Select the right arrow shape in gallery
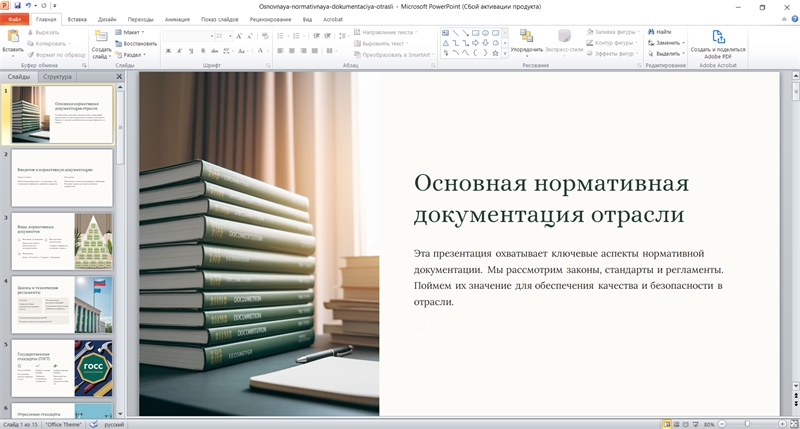The width and height of the screenshot is (800, 429). [476, 43]
